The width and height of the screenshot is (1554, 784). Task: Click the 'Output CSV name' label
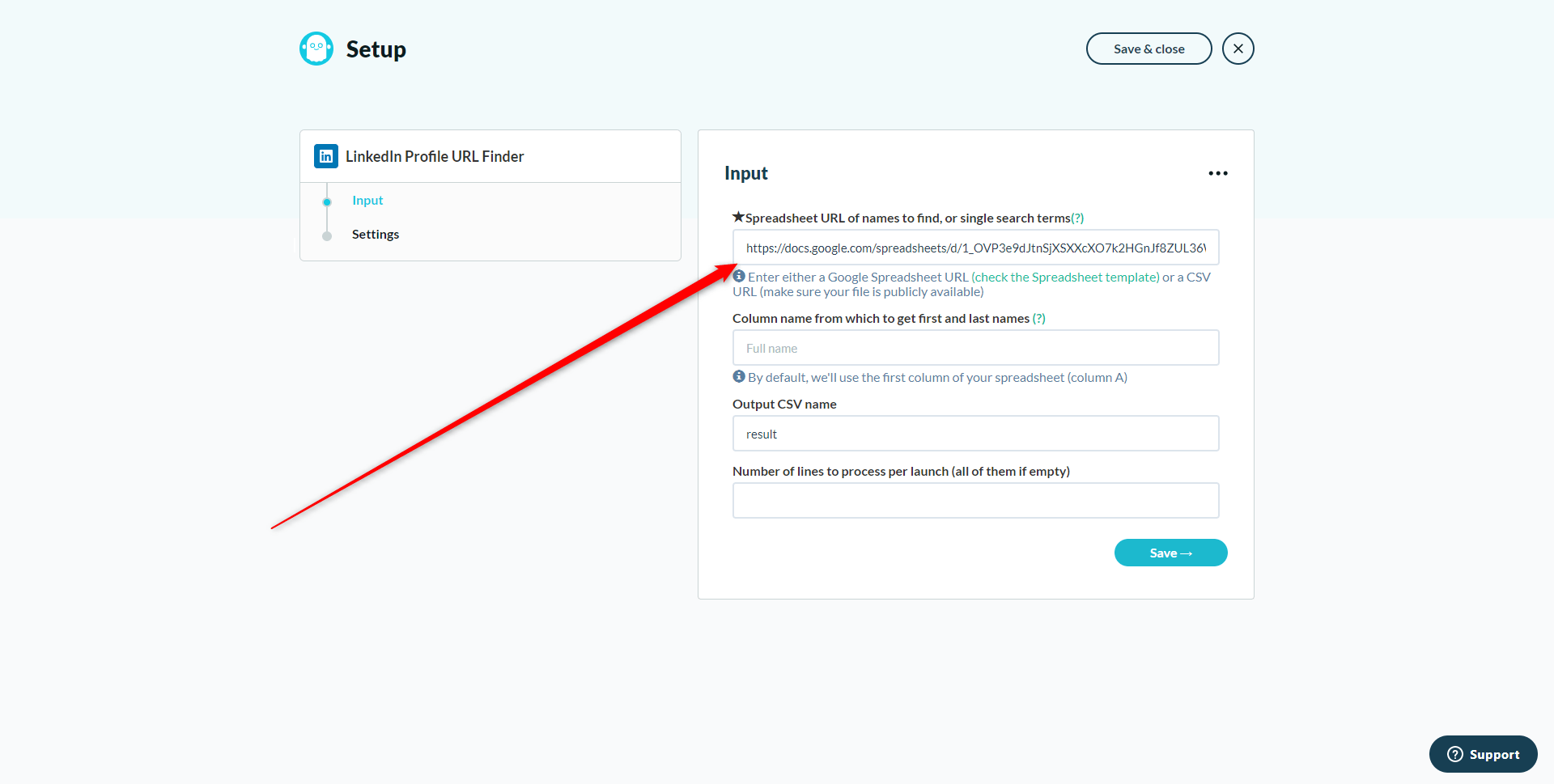tap(784, 404)
